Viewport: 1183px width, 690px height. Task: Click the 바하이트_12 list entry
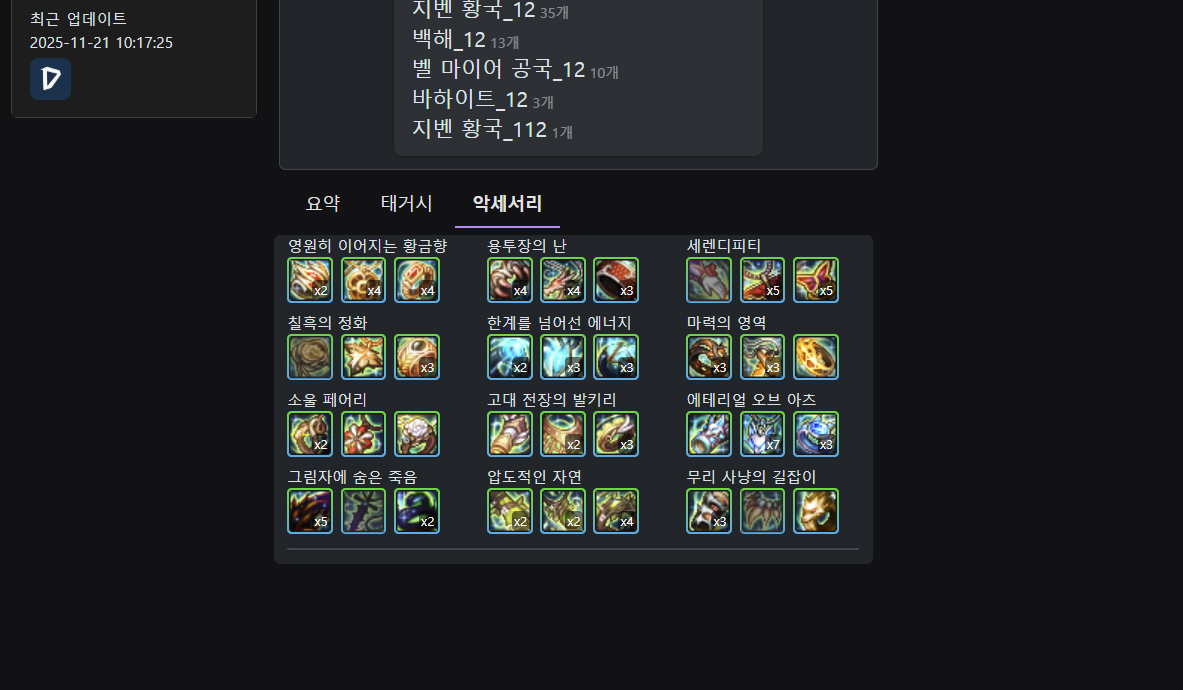click(x=483, y=100)
